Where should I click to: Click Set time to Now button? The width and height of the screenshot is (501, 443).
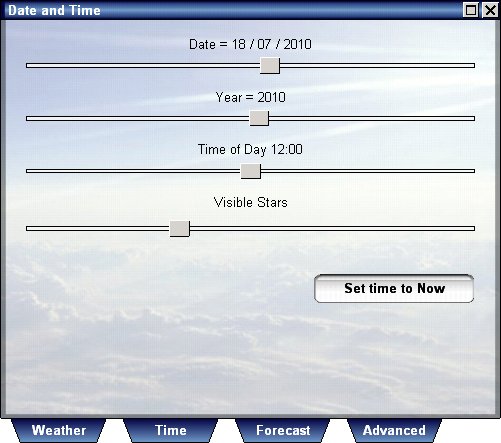click(394, 288)
